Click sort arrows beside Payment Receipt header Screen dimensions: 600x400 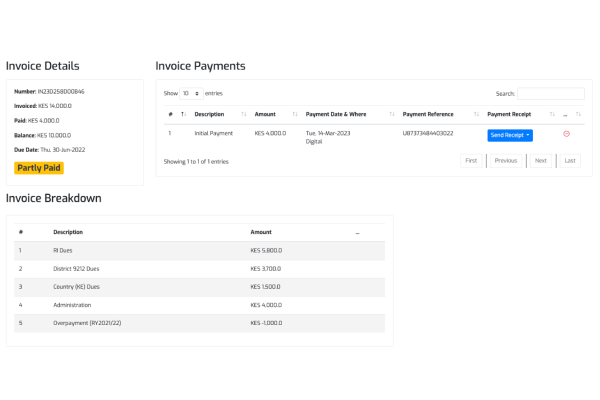click(x=552, y=114)
